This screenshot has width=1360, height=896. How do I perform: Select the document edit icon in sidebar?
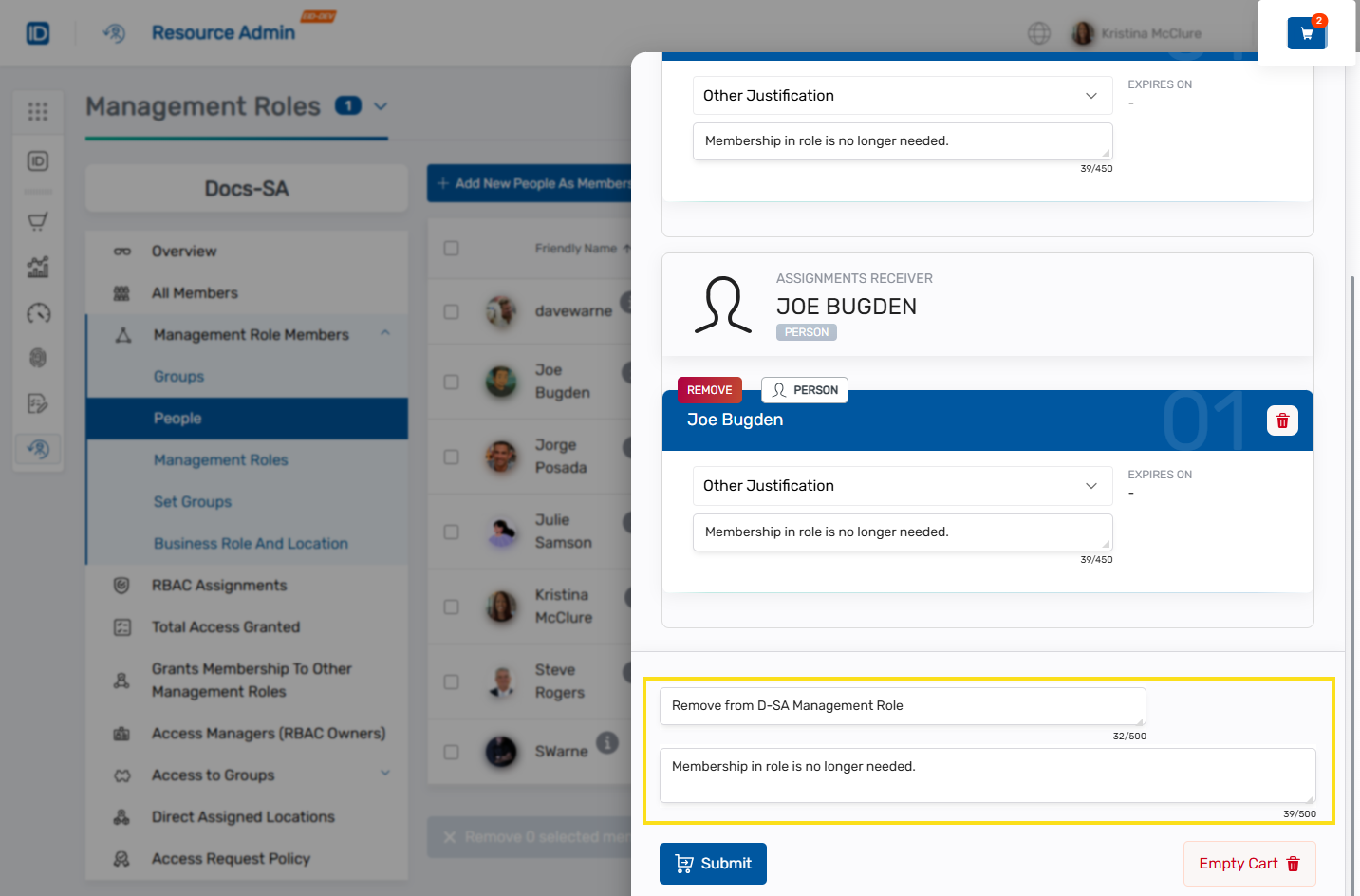[38, 403]
